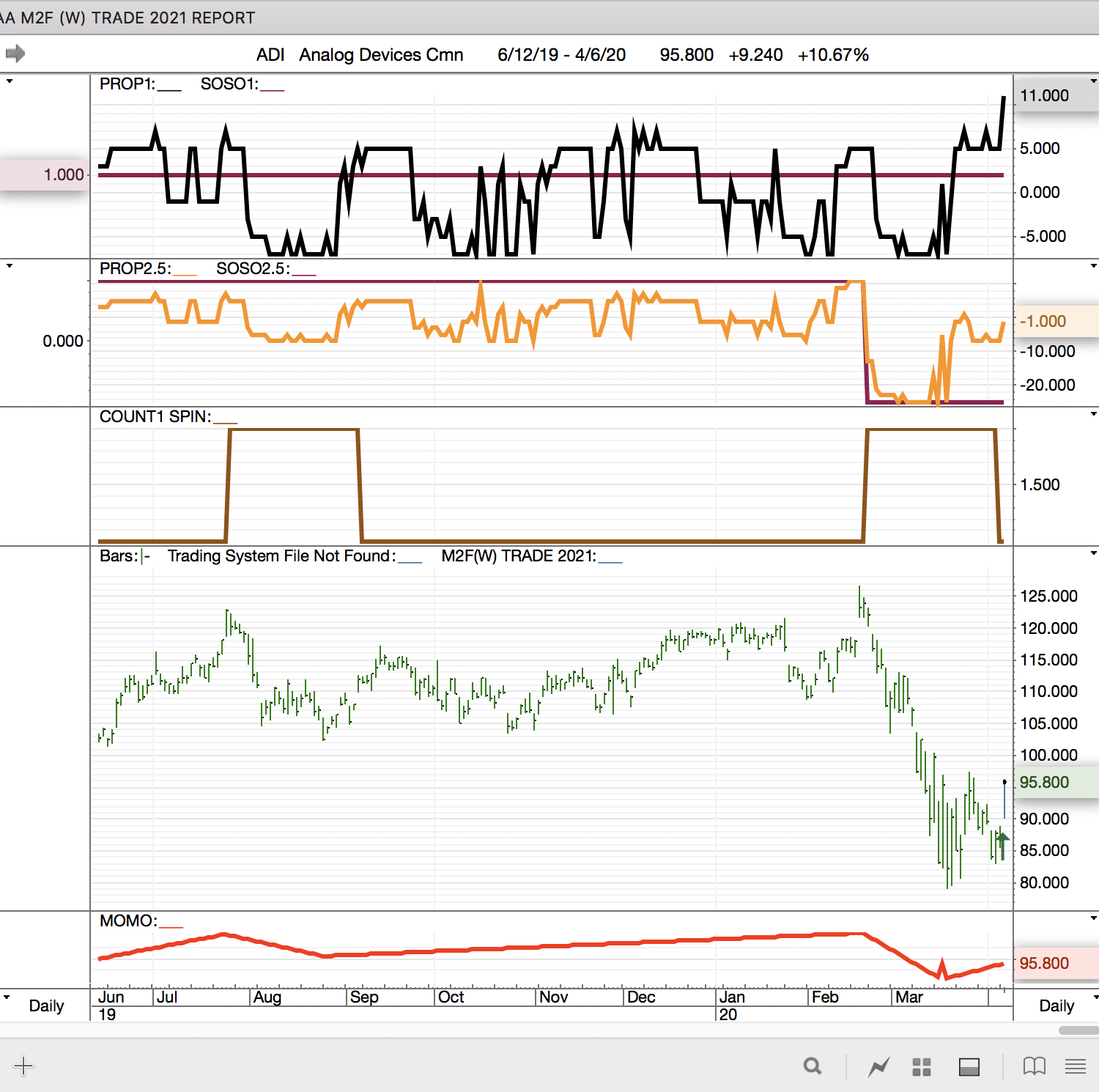This screenshot has height=1092, width=1099.
Task: Click the maroon line swatch after SOSO1
Action: (272, 89)
